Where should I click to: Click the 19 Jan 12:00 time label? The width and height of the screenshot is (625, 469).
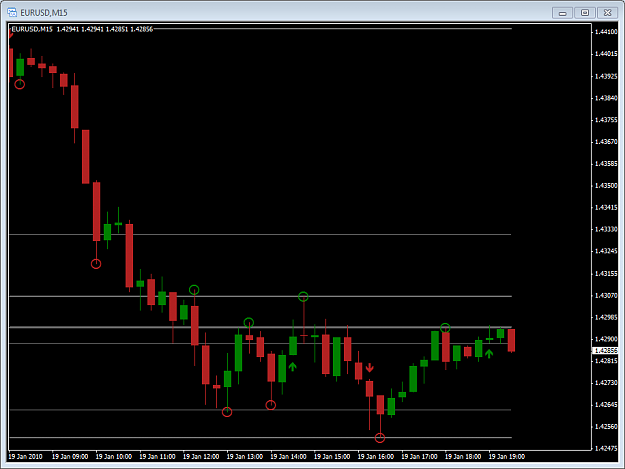click(x=201, y=457)
